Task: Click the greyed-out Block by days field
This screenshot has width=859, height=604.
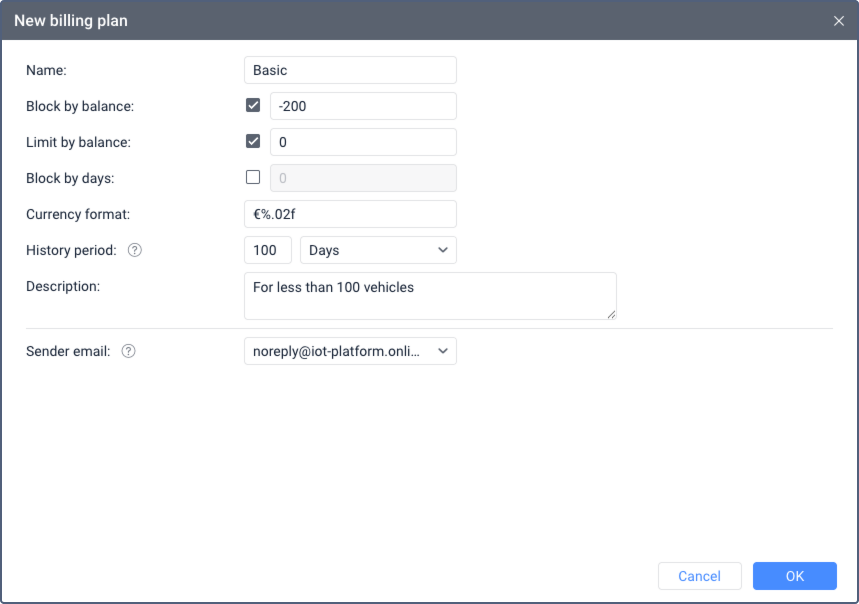Action: point(363,178)
